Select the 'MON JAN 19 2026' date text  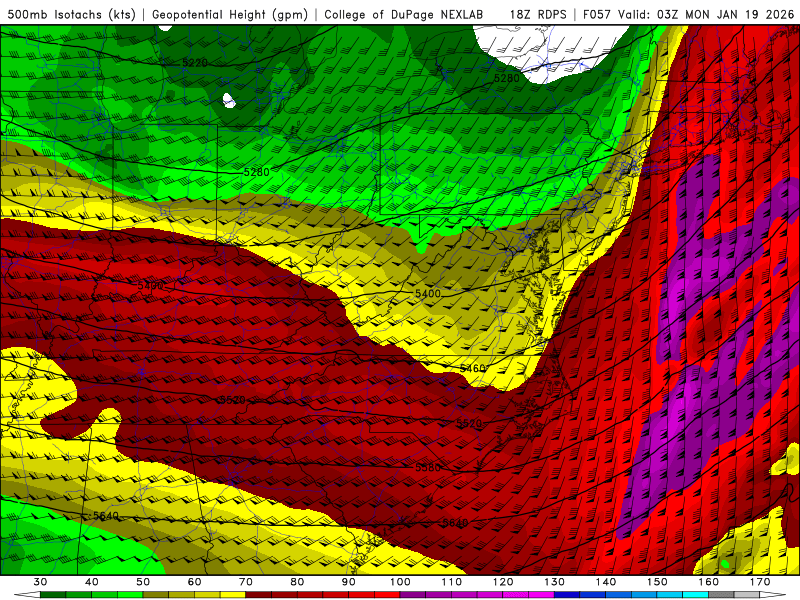pyautogui.click(x=739, y=15)
